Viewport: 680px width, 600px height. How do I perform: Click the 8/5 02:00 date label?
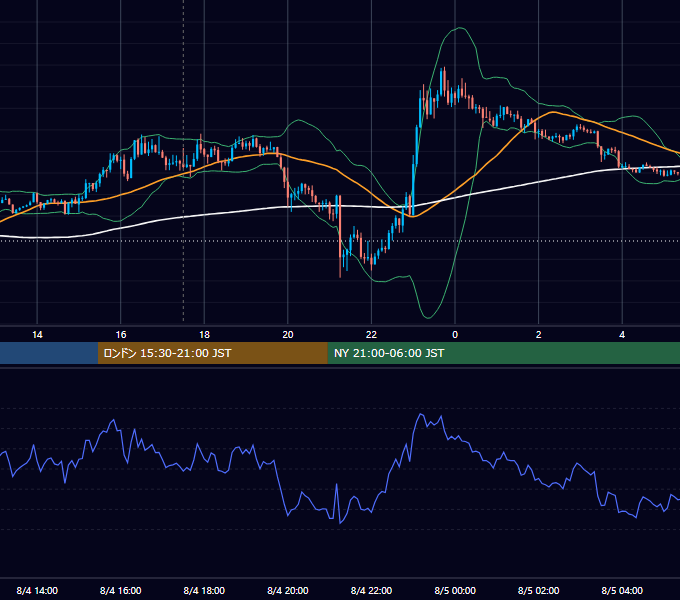(539, 590)
